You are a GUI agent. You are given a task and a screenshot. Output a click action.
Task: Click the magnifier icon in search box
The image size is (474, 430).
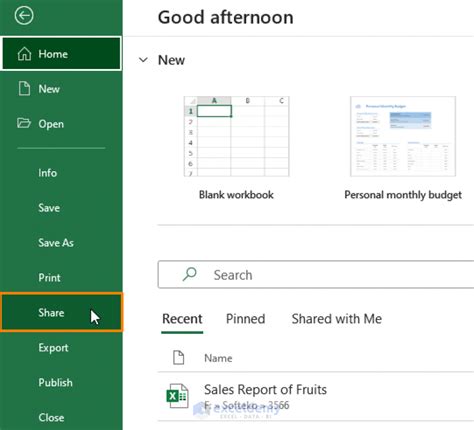coord(189,274)
